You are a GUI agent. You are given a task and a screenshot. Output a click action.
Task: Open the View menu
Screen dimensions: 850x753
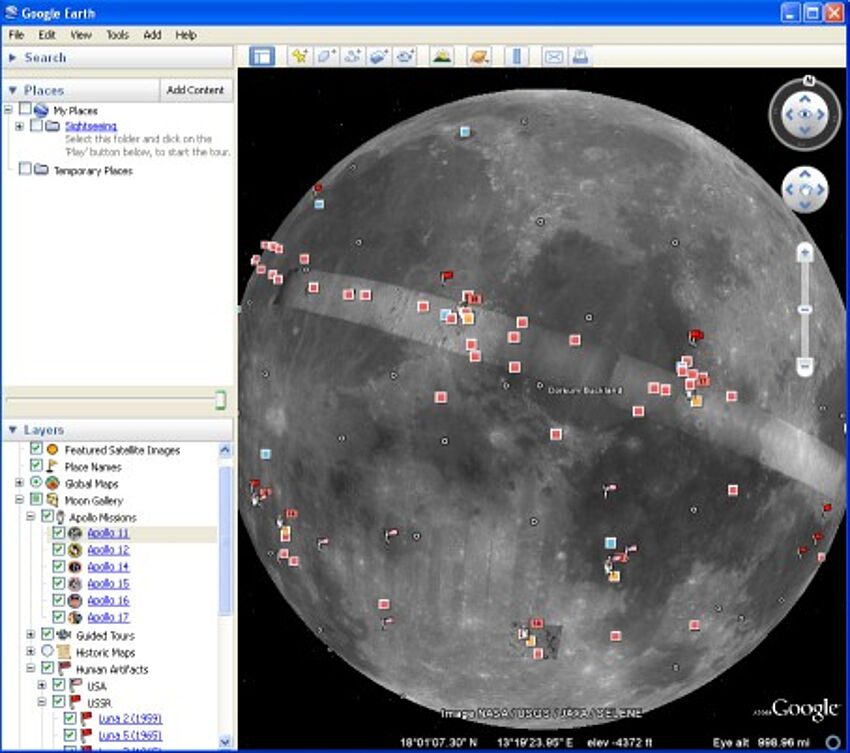[x=81, y=35]
